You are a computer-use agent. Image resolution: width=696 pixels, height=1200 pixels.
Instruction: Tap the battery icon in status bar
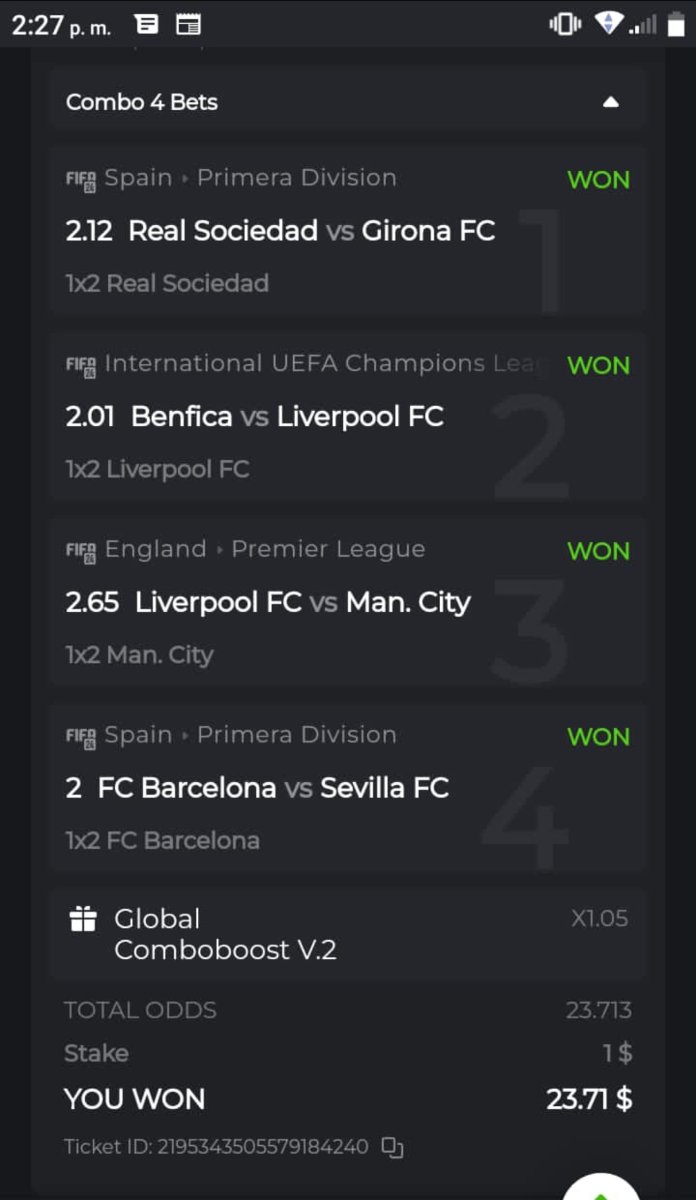676,24
